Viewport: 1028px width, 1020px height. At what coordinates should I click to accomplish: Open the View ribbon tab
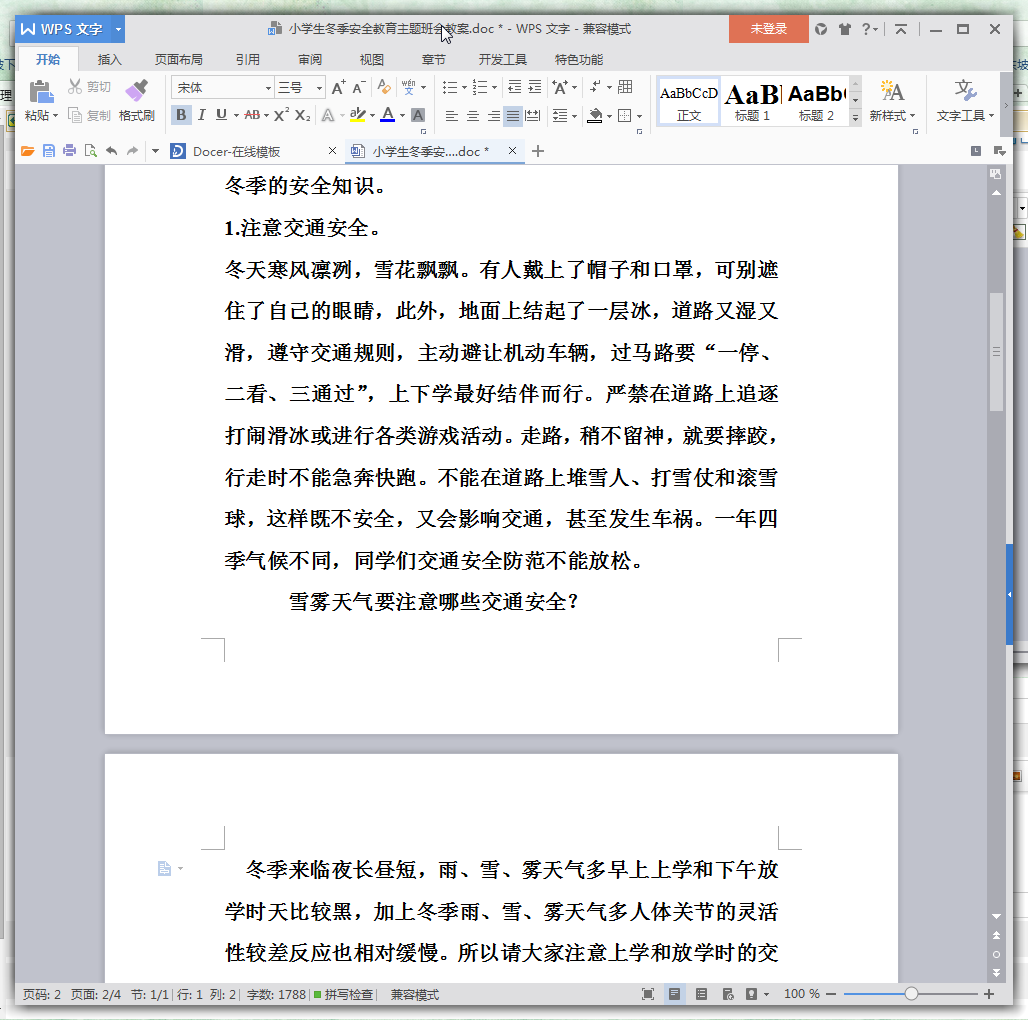tap(371, 60)
